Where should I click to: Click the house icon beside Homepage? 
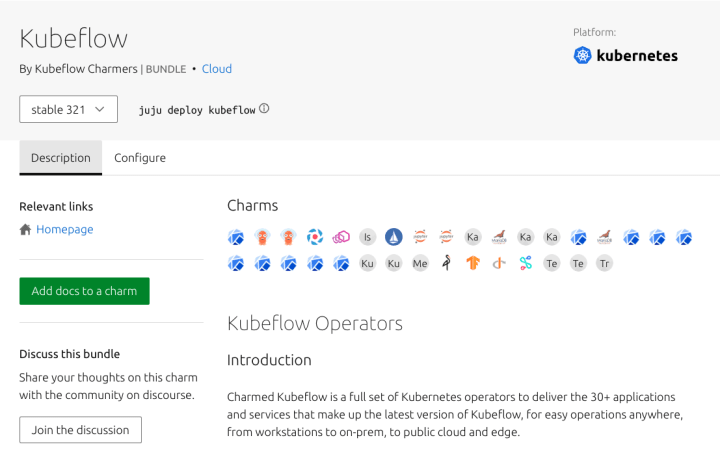pyautogui.click(x=25, y=229)
